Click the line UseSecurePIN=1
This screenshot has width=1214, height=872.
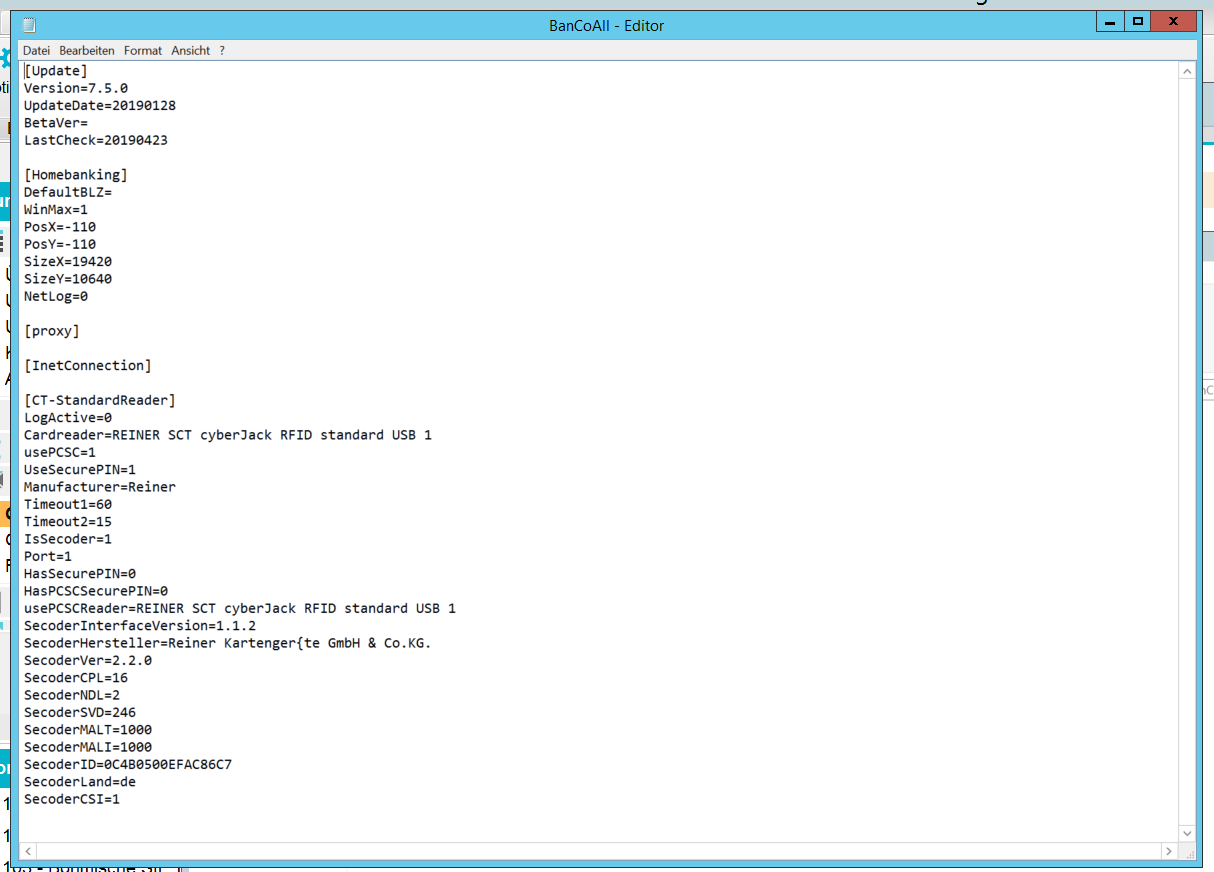click(80, 469)
